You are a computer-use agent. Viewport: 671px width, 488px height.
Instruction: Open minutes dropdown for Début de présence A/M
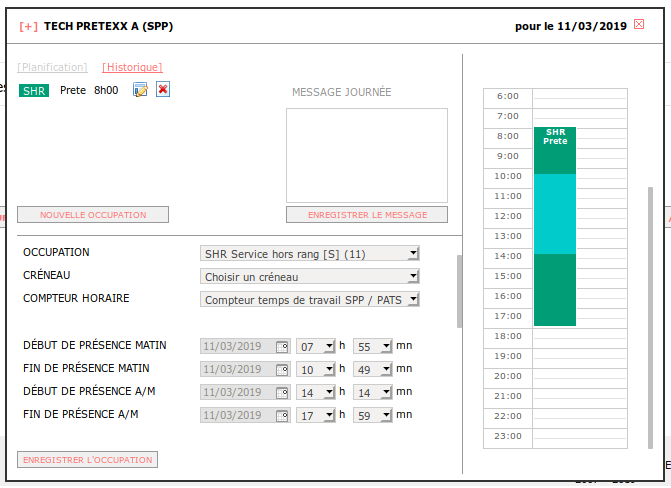pyautogui.click(x=372, y=393)
